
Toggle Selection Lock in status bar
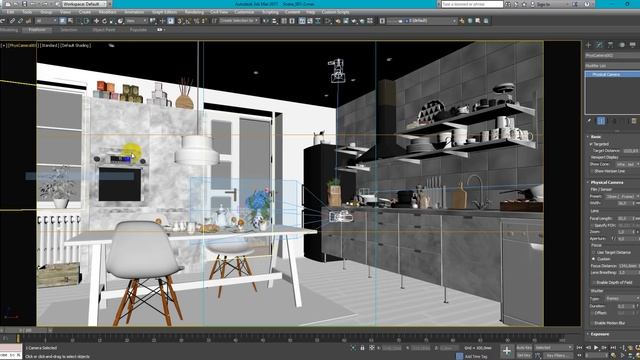(x=362, y=348)
